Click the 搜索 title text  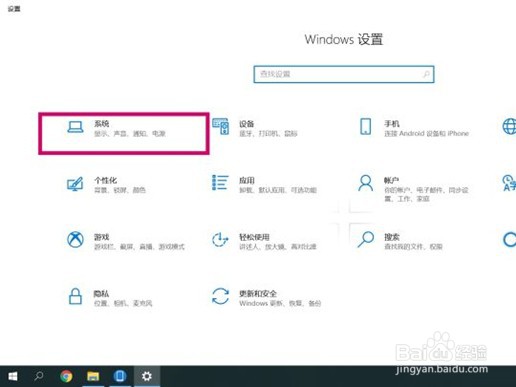pyautogui.click(x=392, y=237)
